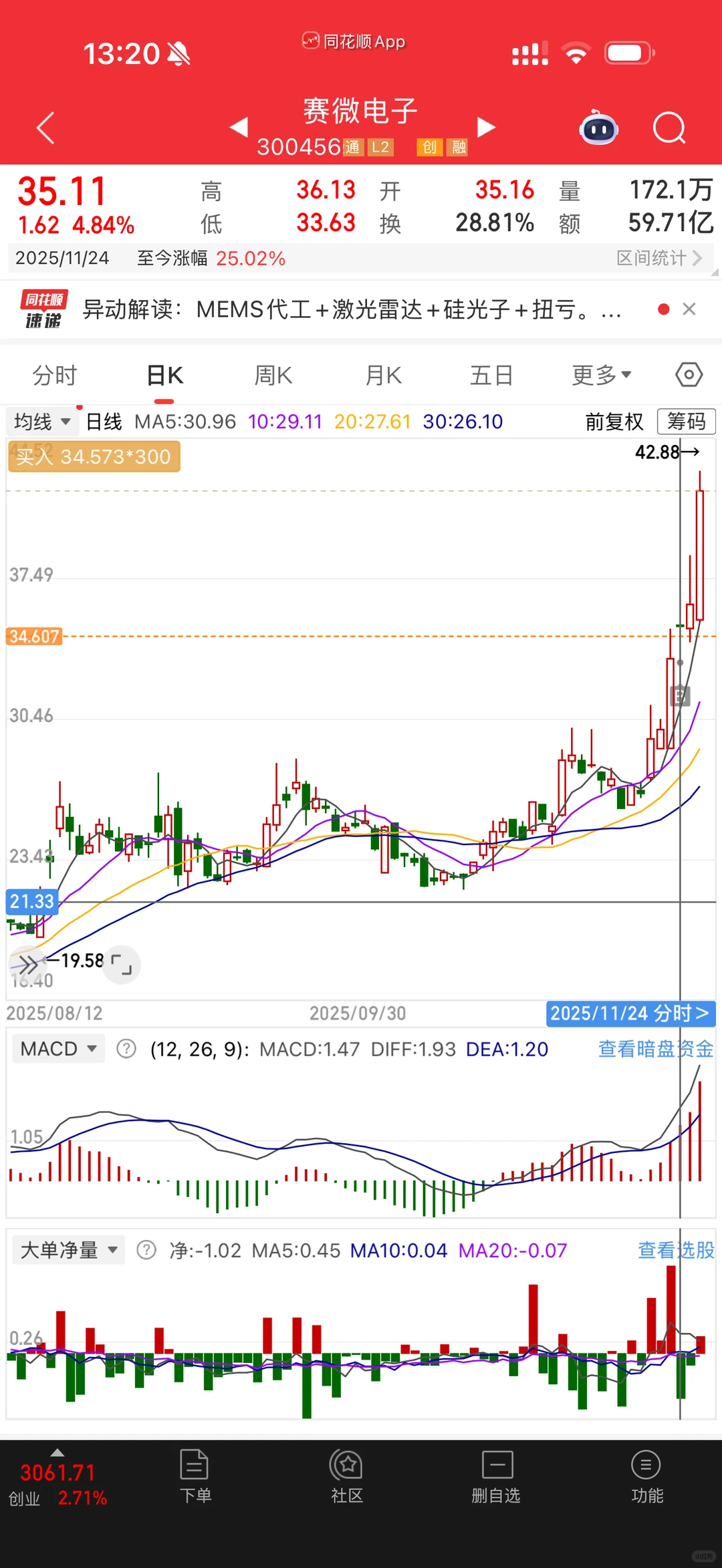722x1568 pixels.
Task: Expand index bar up arrow above 3061.71
Action: 57,1452
